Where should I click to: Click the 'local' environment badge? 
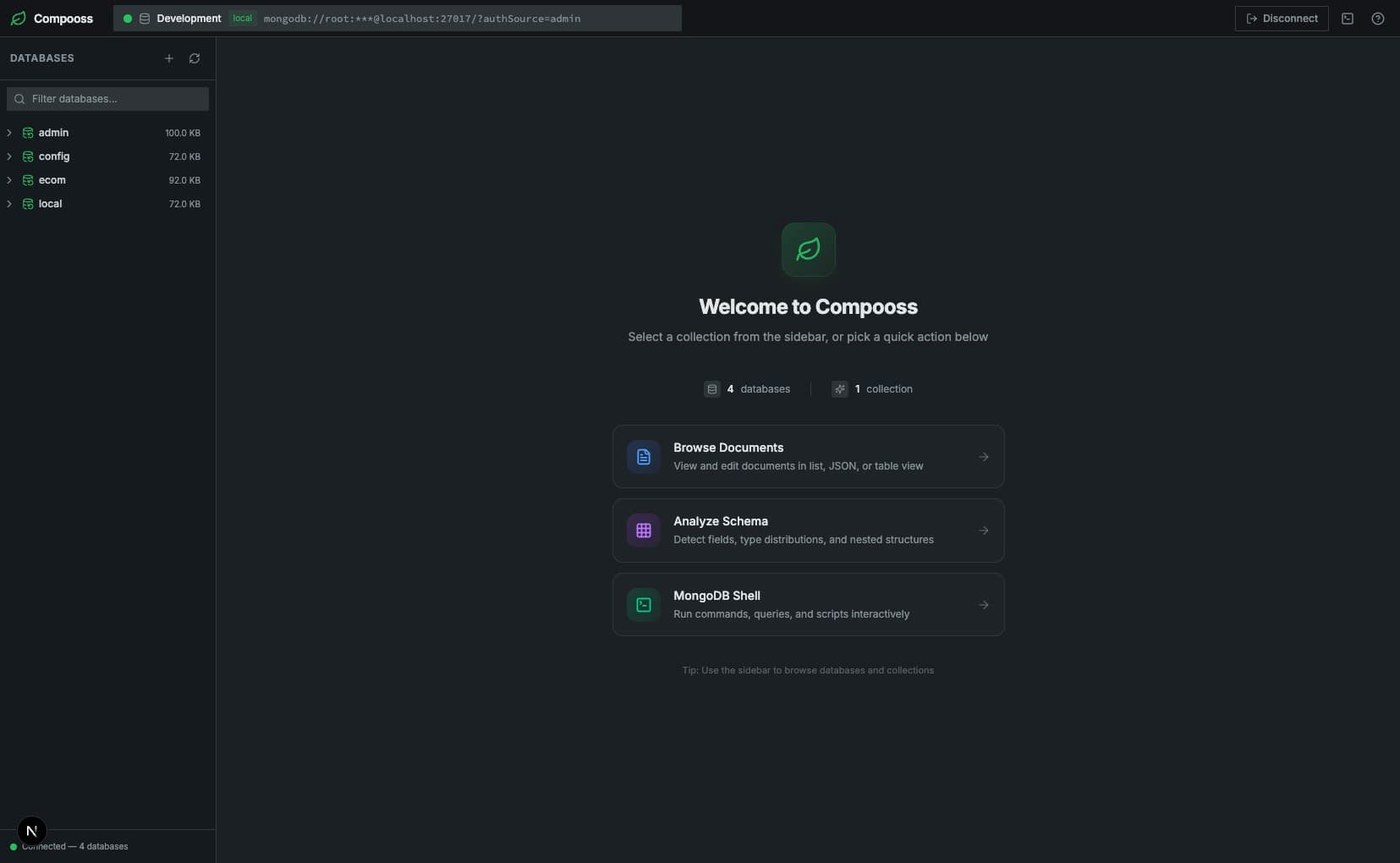(x=242, y=18)
